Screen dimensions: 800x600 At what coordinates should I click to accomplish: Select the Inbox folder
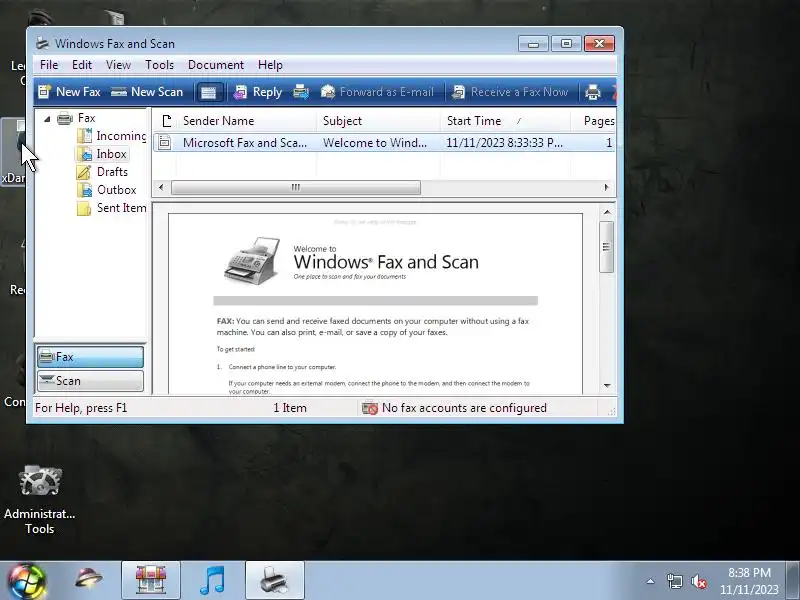click(x=111, y=154)
